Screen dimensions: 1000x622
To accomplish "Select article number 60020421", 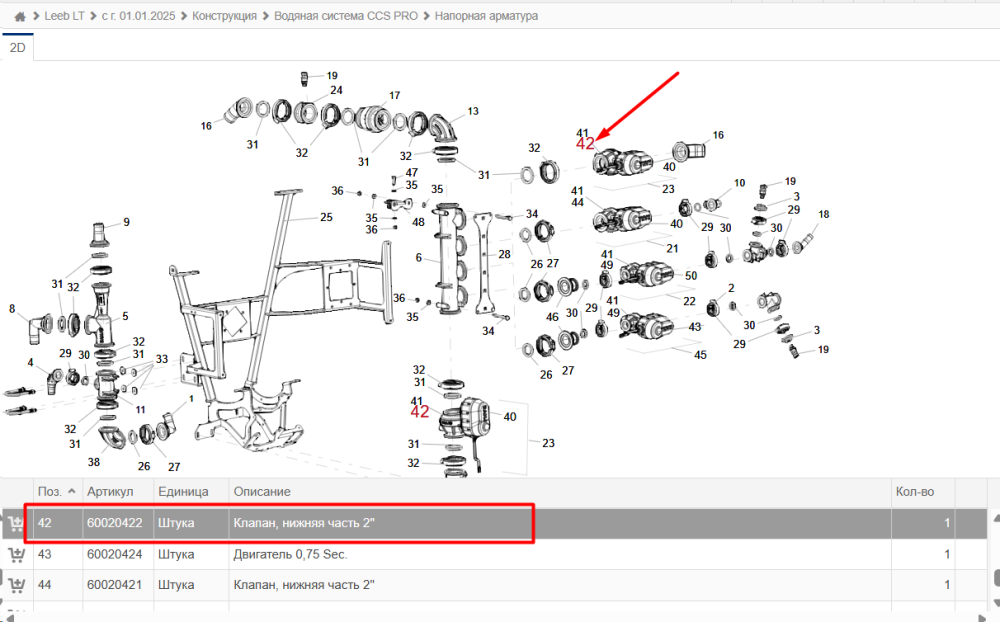I will pyautogui.click(x=115, y=585).
